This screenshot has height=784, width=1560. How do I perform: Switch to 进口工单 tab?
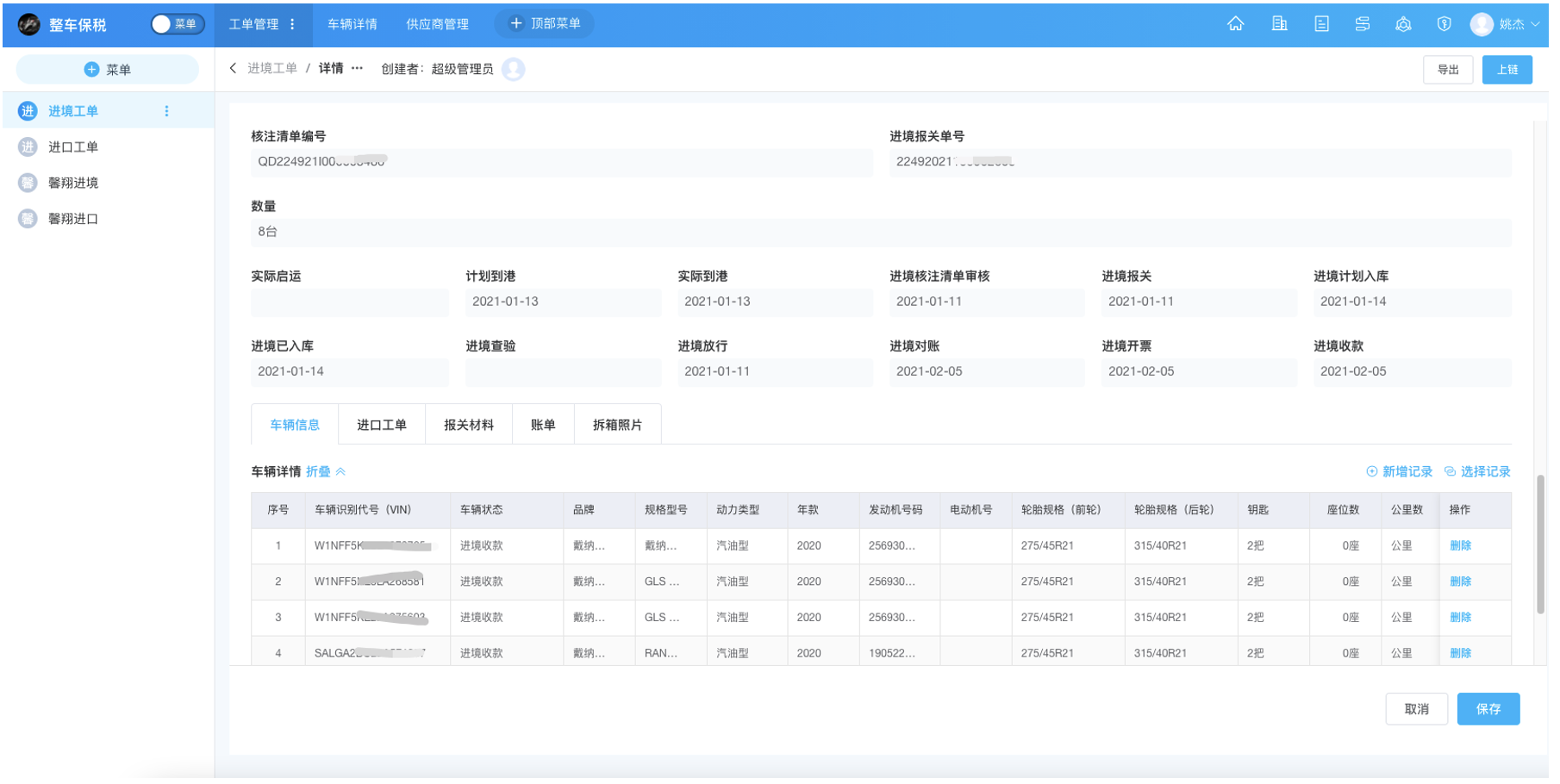pyautogui.click(x=382, y=425)
